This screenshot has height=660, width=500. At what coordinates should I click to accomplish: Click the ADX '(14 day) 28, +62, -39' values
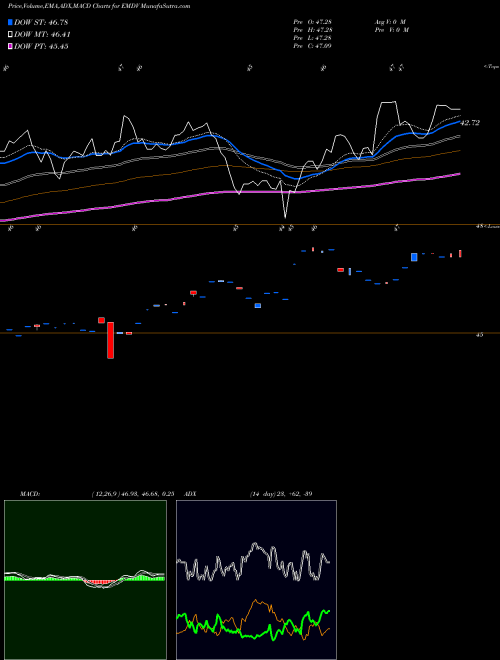(x=281, y=494)
